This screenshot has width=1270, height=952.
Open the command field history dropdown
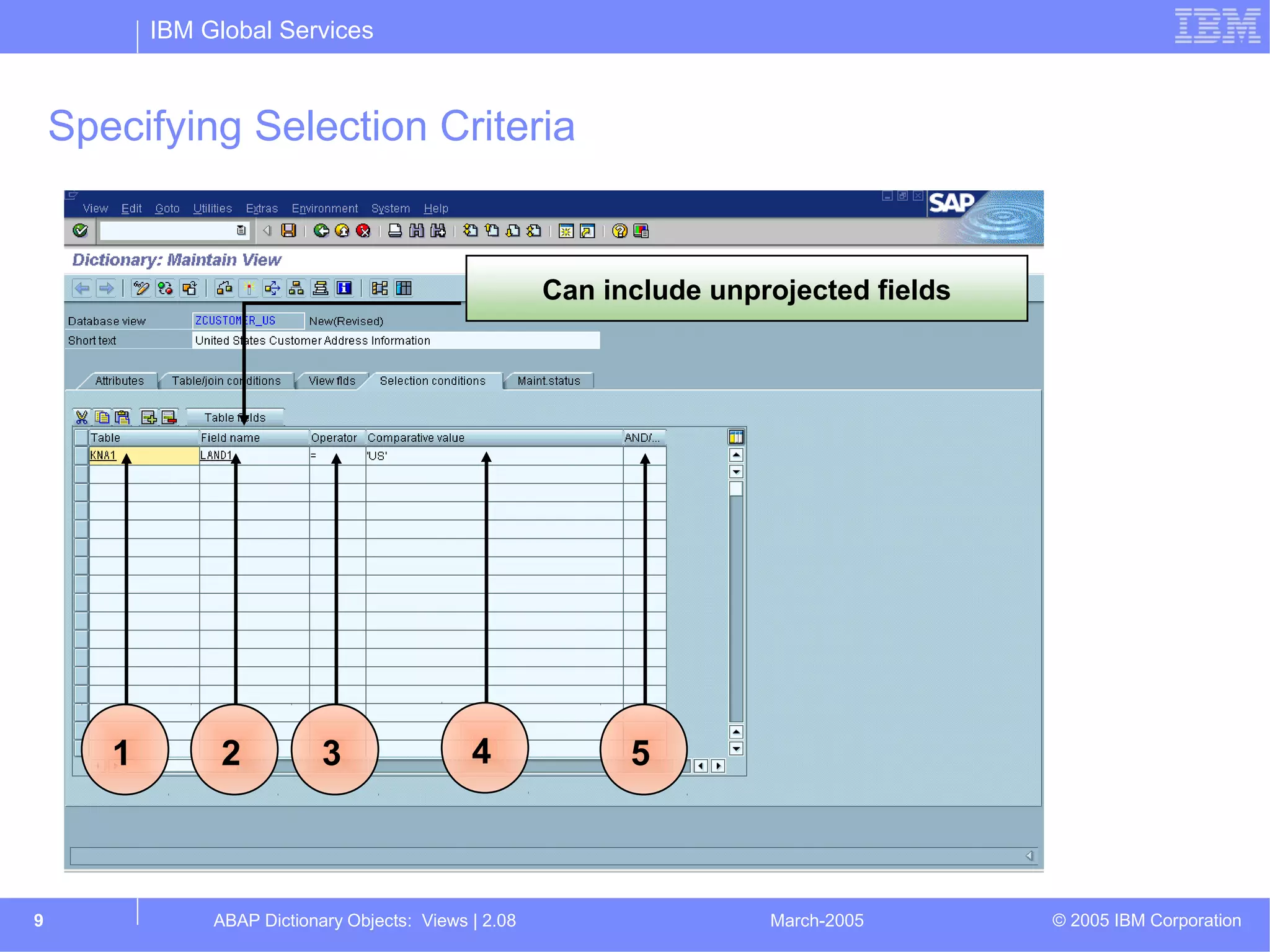241,231
